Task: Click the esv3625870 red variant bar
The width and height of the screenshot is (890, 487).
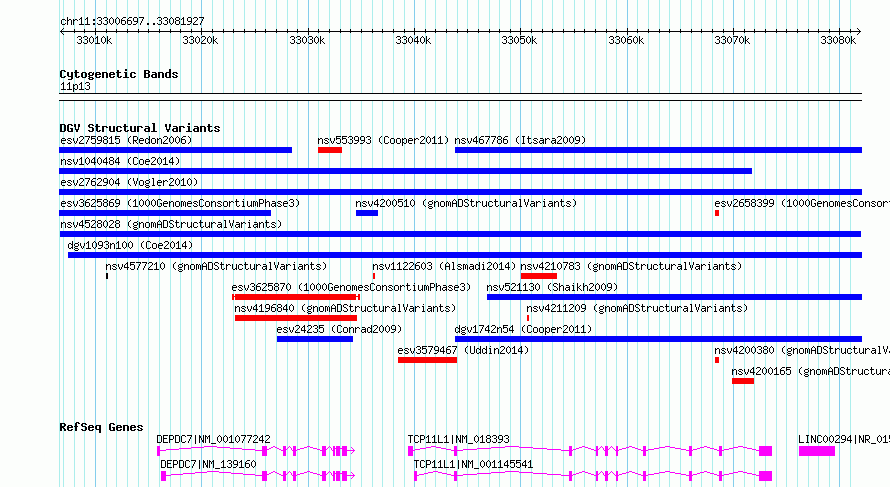Action: [x=296, y=297]
